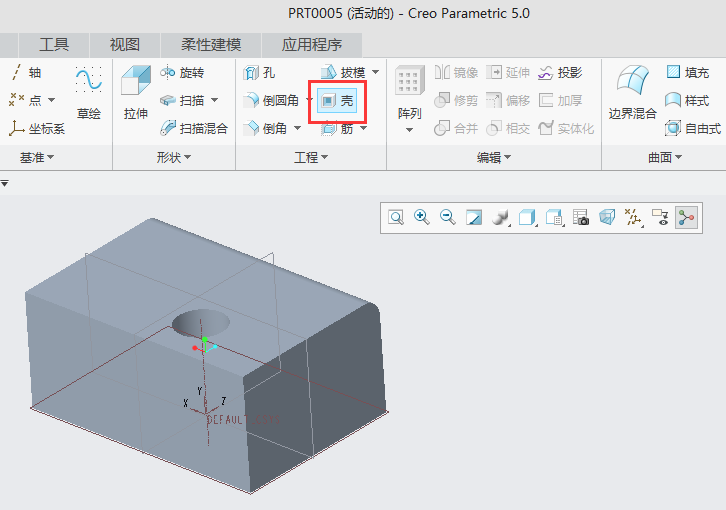Select the 投影 (Project) tool
Viewport: 726px width, 510px height.
560,73
